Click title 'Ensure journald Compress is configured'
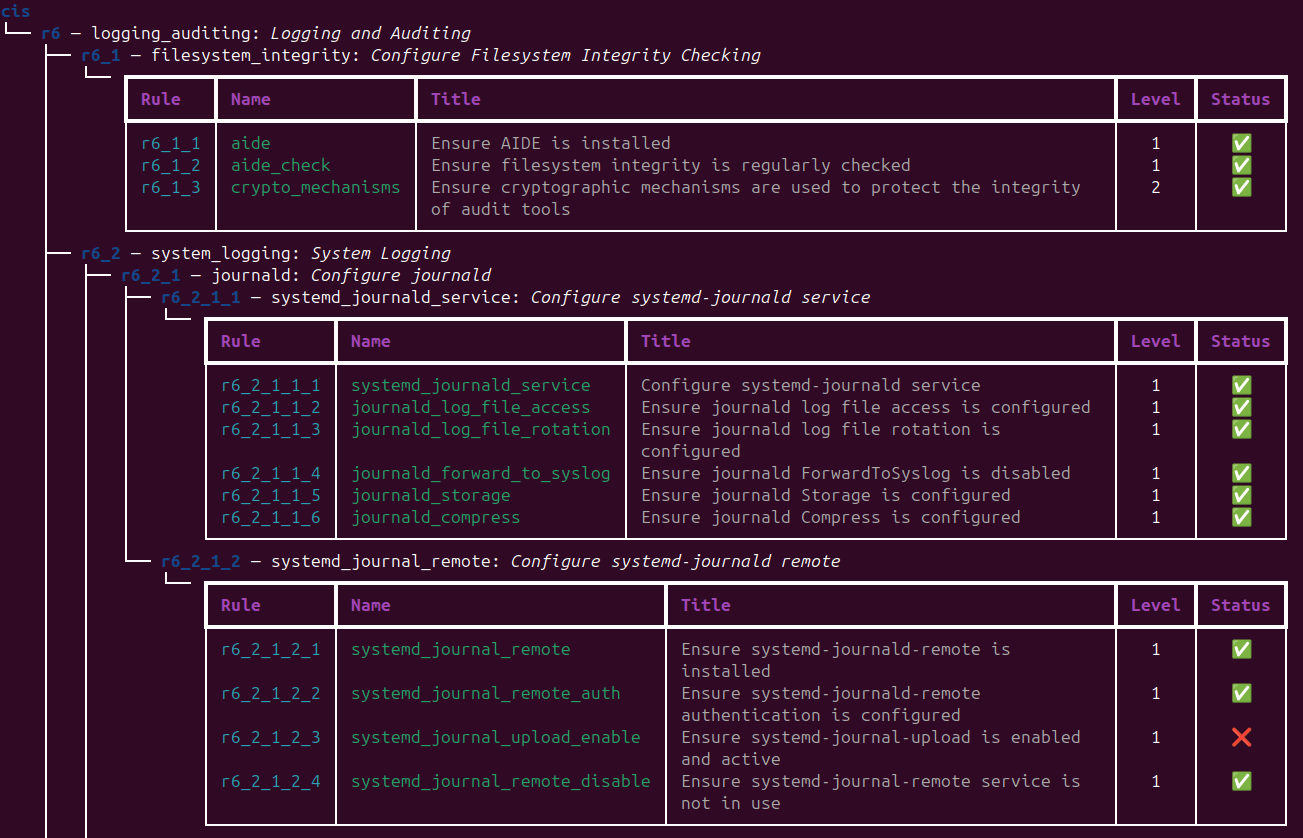1303x838 pixels. 831,517
